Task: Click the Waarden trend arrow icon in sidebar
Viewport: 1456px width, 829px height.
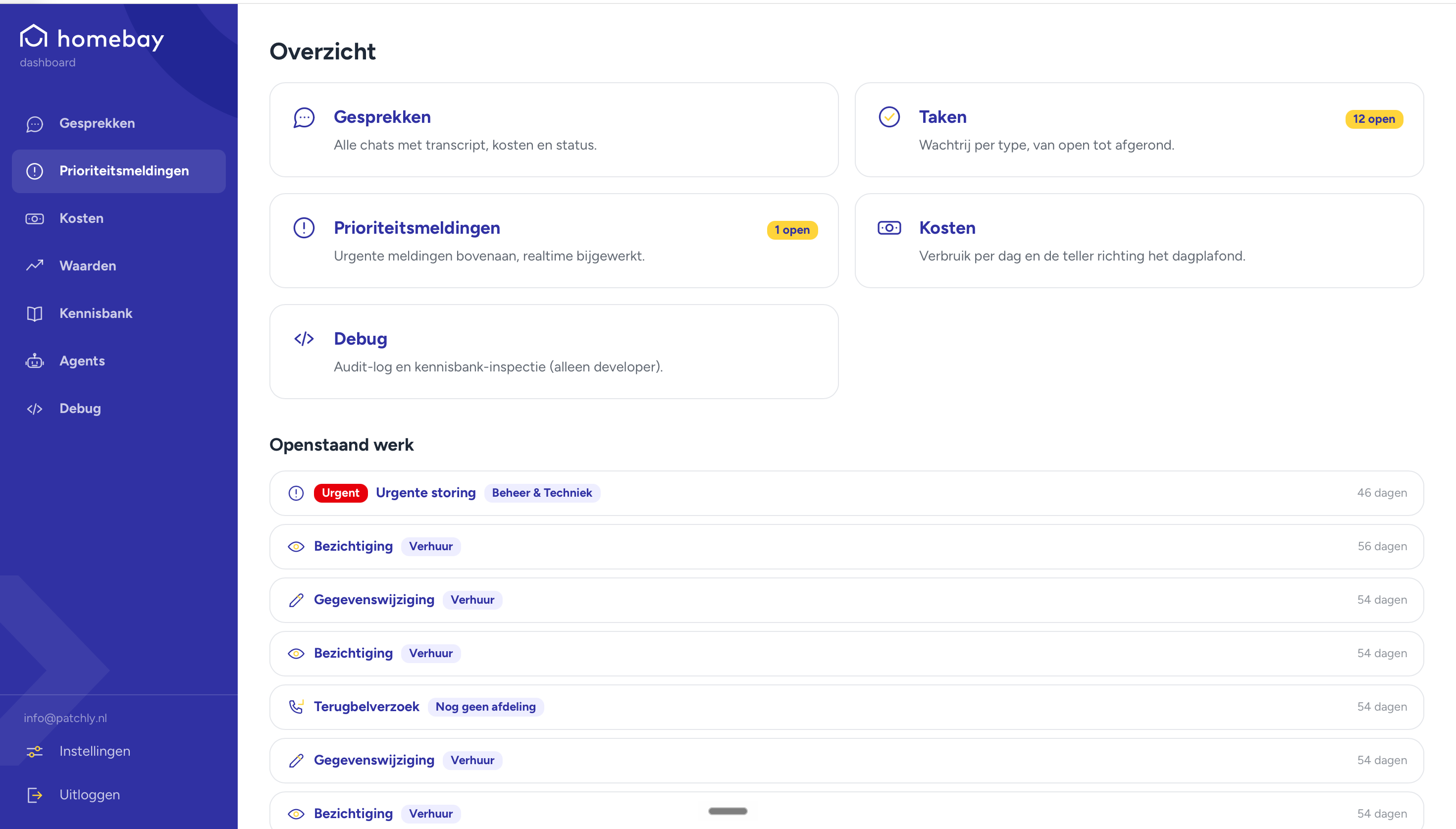Action: [x=35, y=266]
